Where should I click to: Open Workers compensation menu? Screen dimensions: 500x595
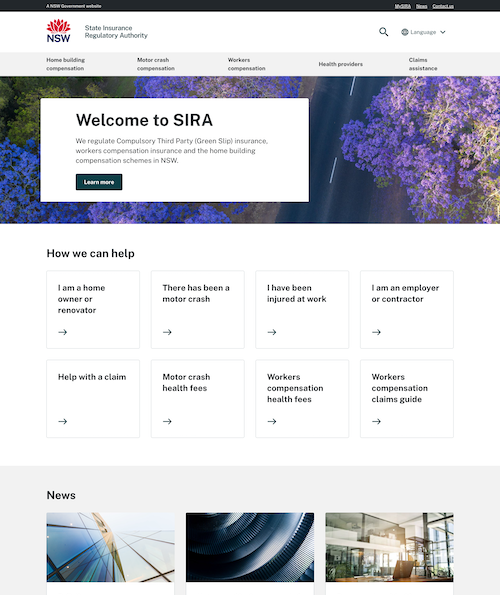[247, 64]
